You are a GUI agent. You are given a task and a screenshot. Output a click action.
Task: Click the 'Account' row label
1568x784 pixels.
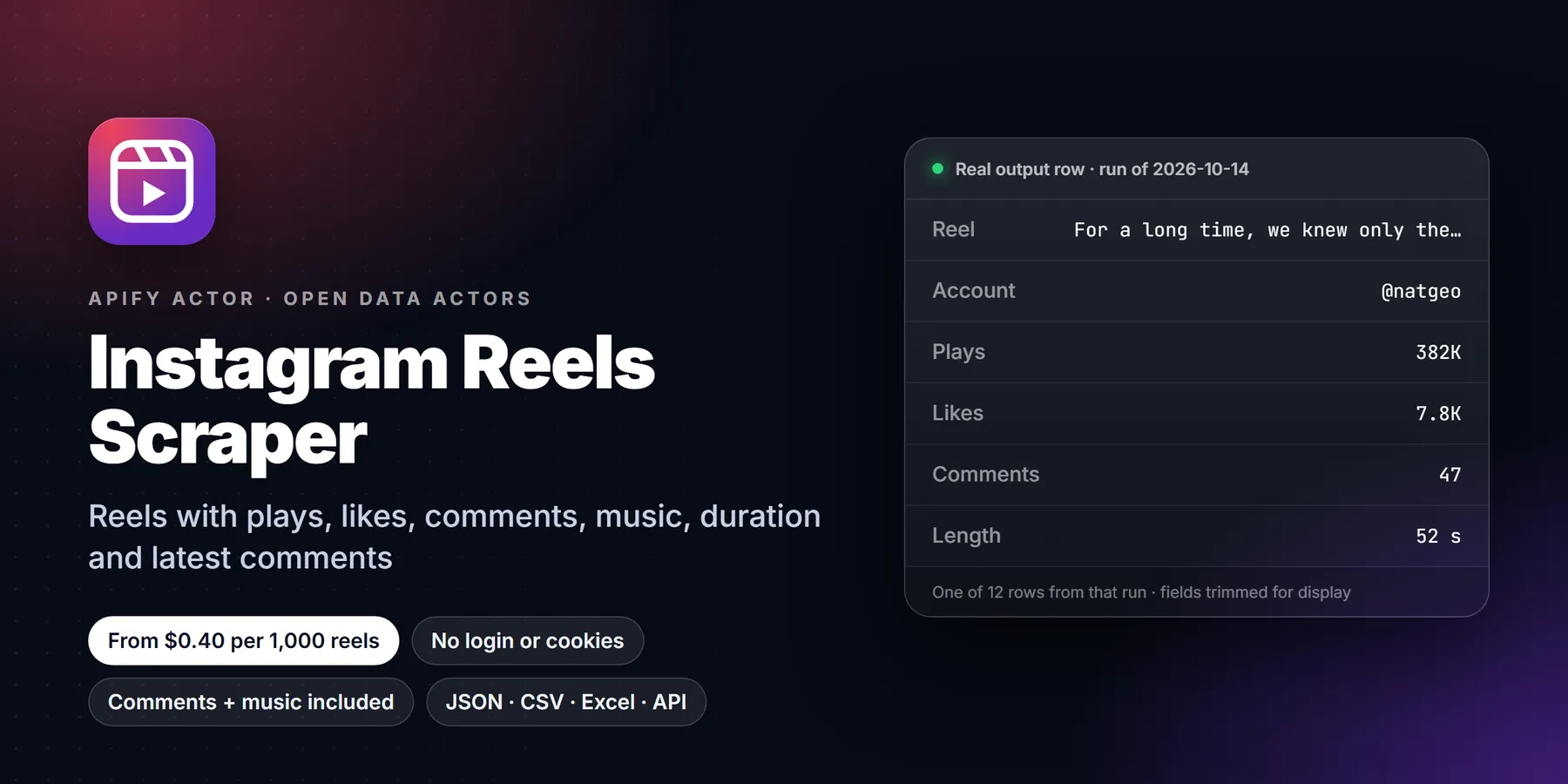tap(974, 291)
